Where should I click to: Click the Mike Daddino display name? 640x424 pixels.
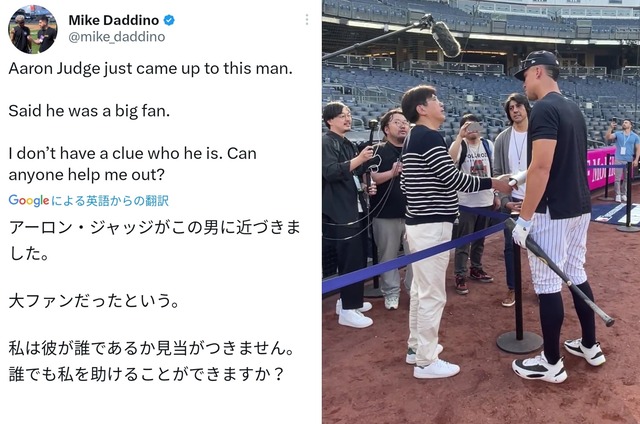[113, 20]
